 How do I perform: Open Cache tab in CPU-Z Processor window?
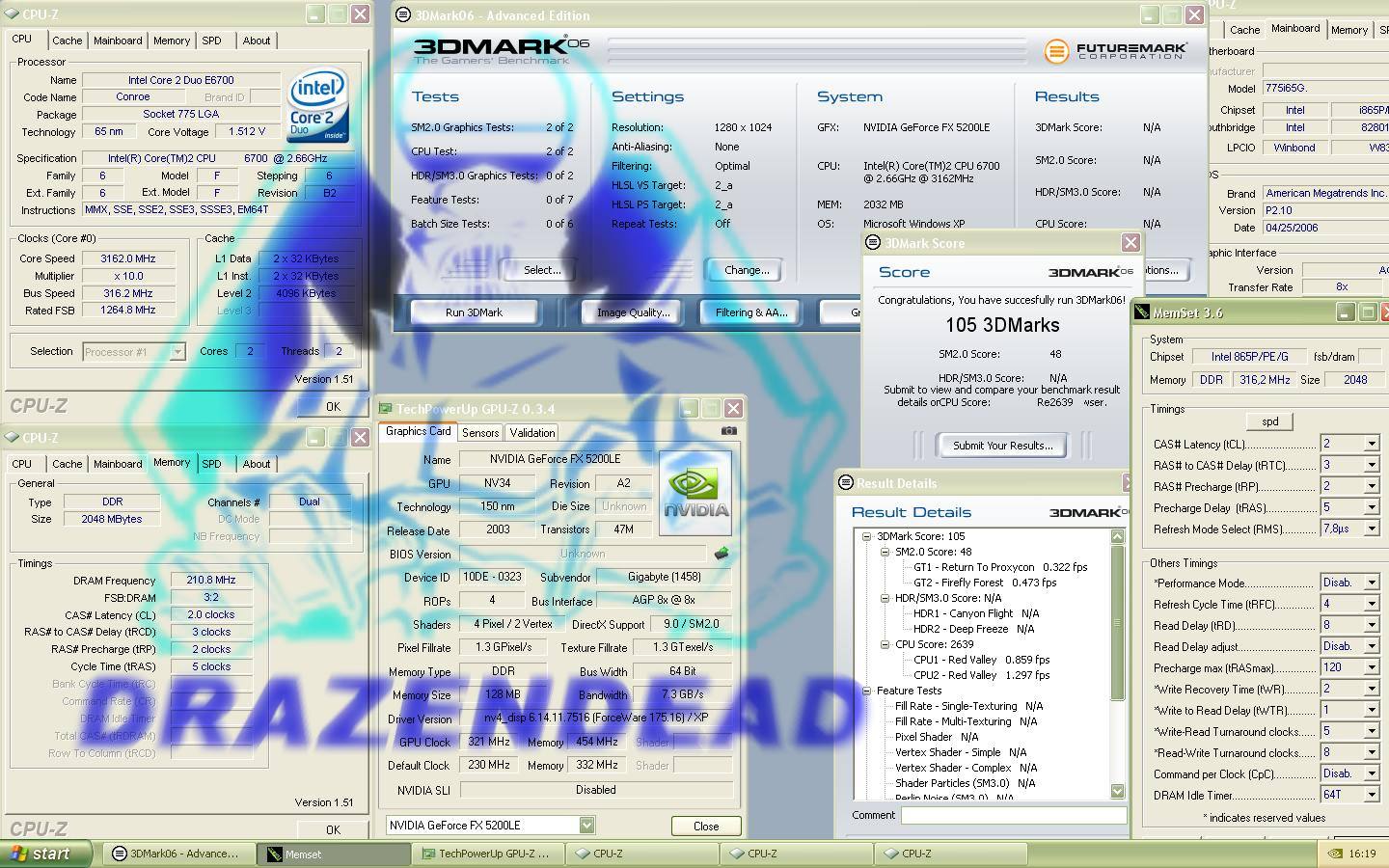click(67, 41)
